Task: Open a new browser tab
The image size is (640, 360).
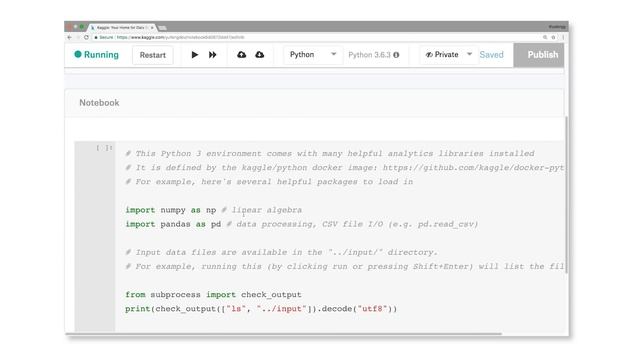Action: coord(162,28)
